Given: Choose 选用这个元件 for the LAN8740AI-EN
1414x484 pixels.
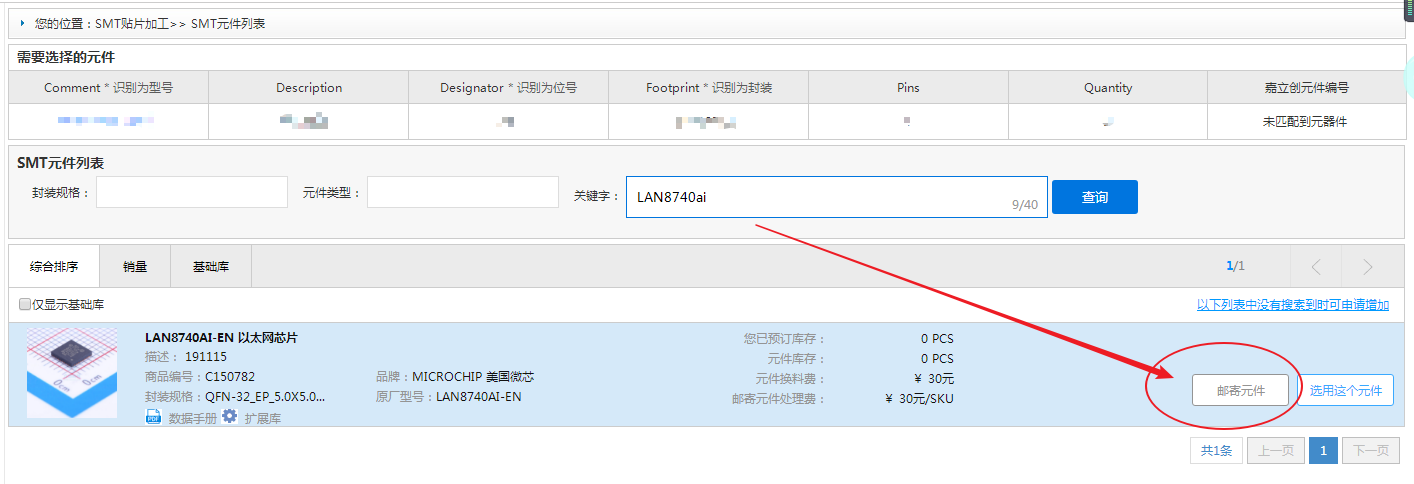Looking at the screenshot, I should [1345, 390].
